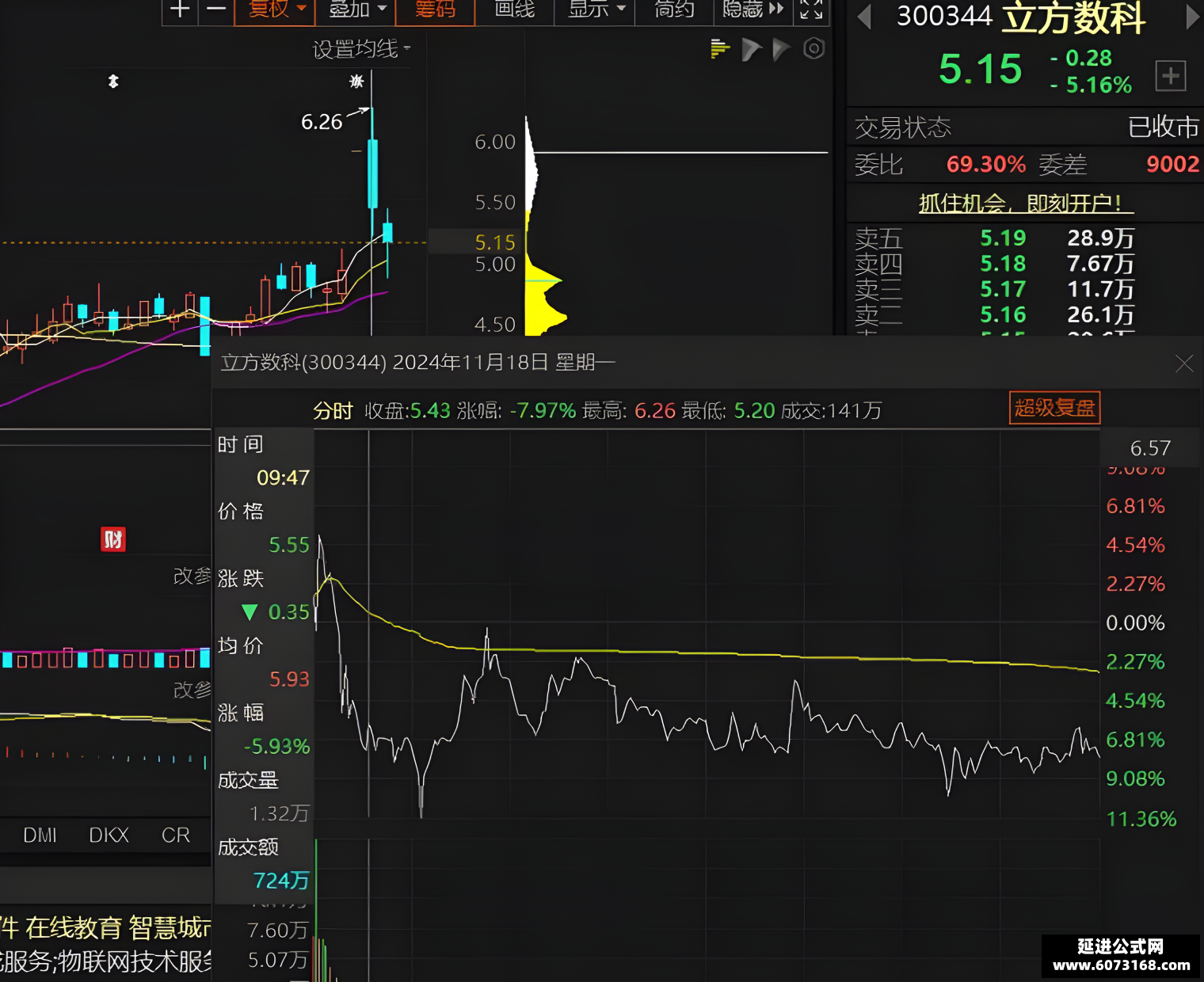Viewport: 1204px width, 982px height.
Task: Open the 复权 dropdown menu
Action: click(276, 10)
